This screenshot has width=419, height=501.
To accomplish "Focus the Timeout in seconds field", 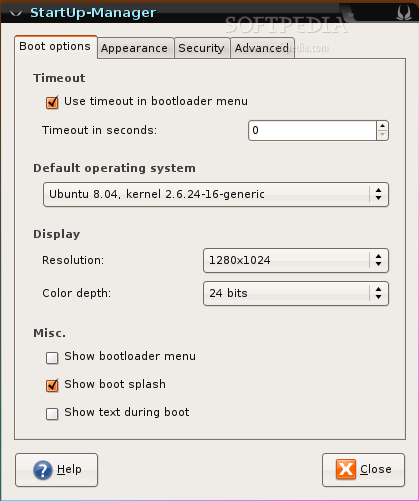I will pos(313,130).
